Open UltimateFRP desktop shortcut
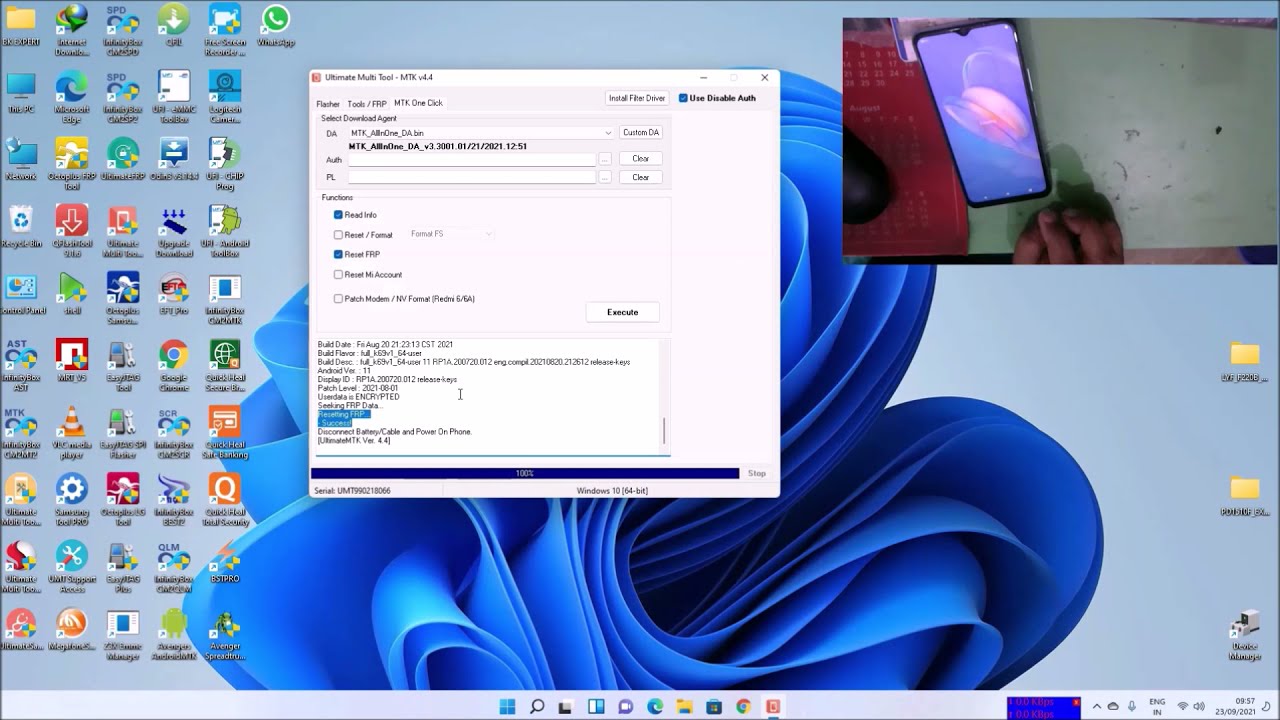This screenshot has width=1280, height=720. pyautogui.click(x=122, y=160)
